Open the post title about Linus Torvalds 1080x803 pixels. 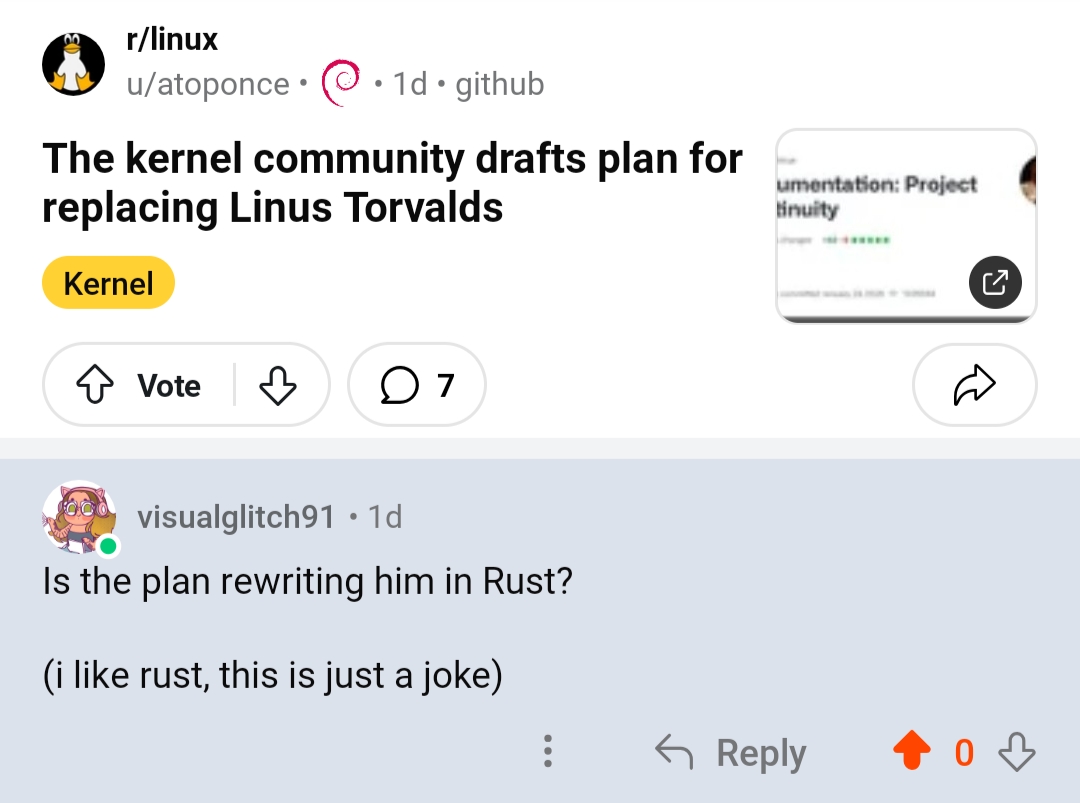point(392,183)
